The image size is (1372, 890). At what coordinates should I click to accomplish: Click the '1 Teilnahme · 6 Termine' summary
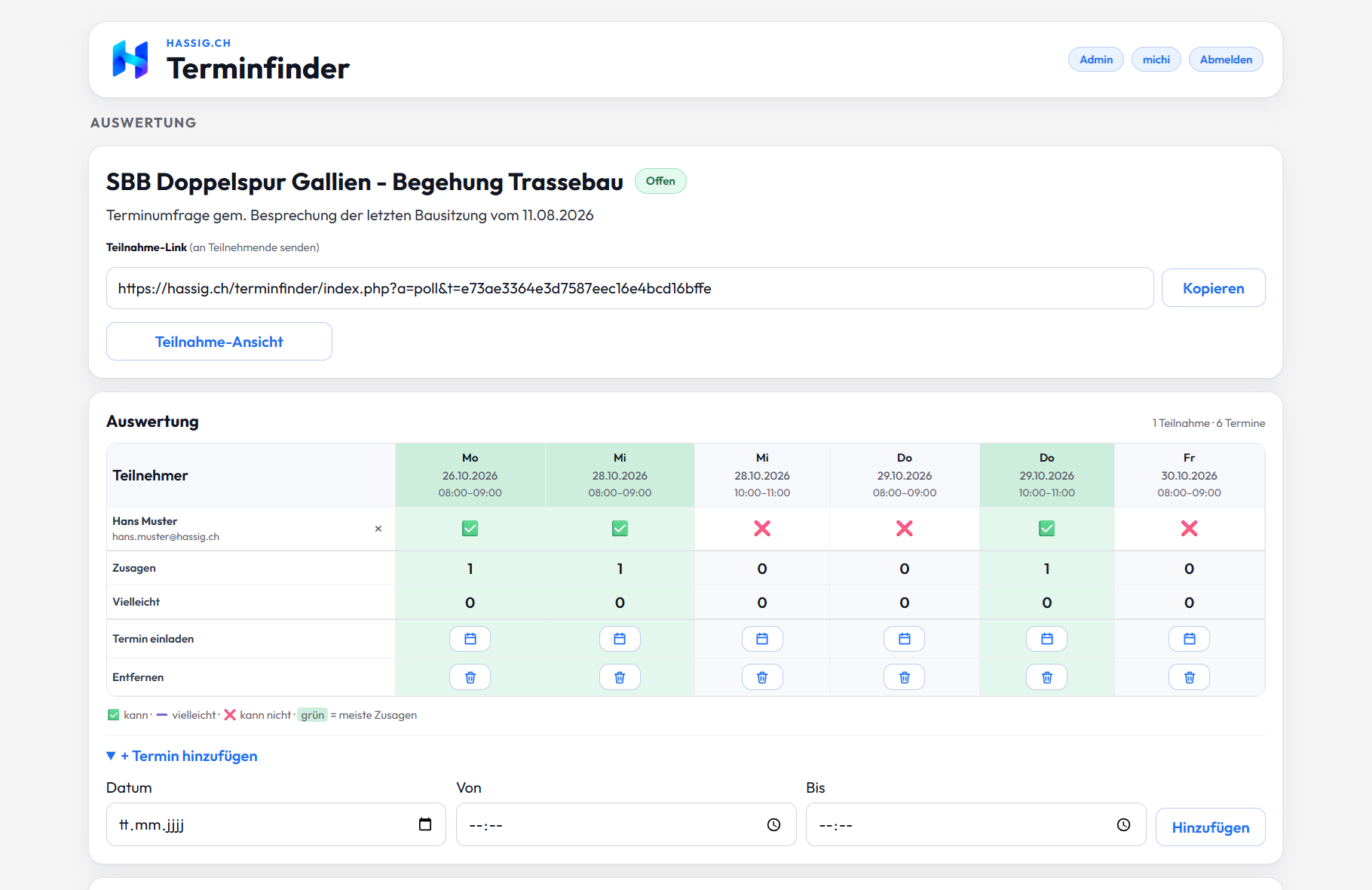(x=1208, y=423)
